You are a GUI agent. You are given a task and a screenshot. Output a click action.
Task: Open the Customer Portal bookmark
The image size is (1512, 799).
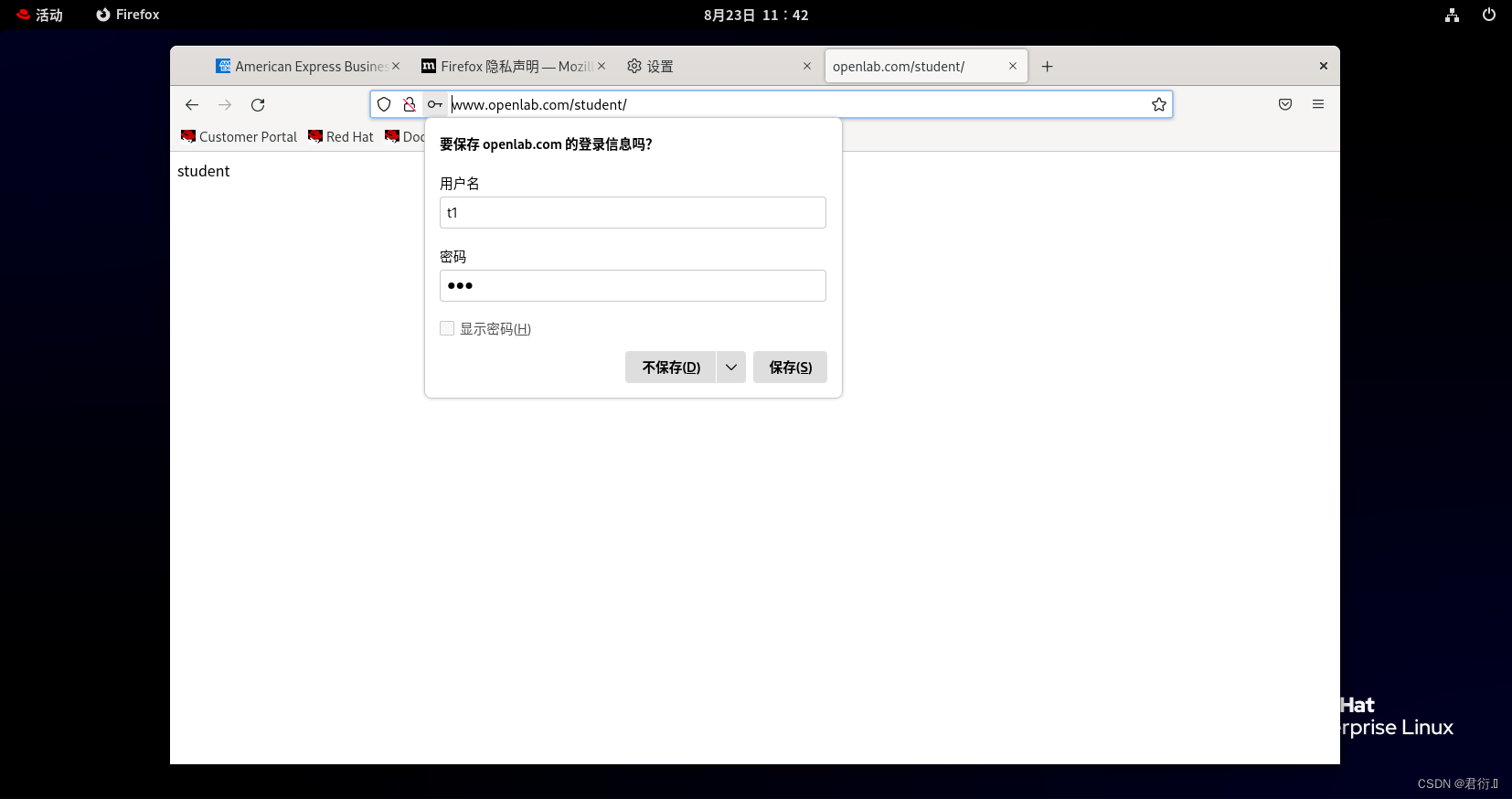tap(239, 136)
